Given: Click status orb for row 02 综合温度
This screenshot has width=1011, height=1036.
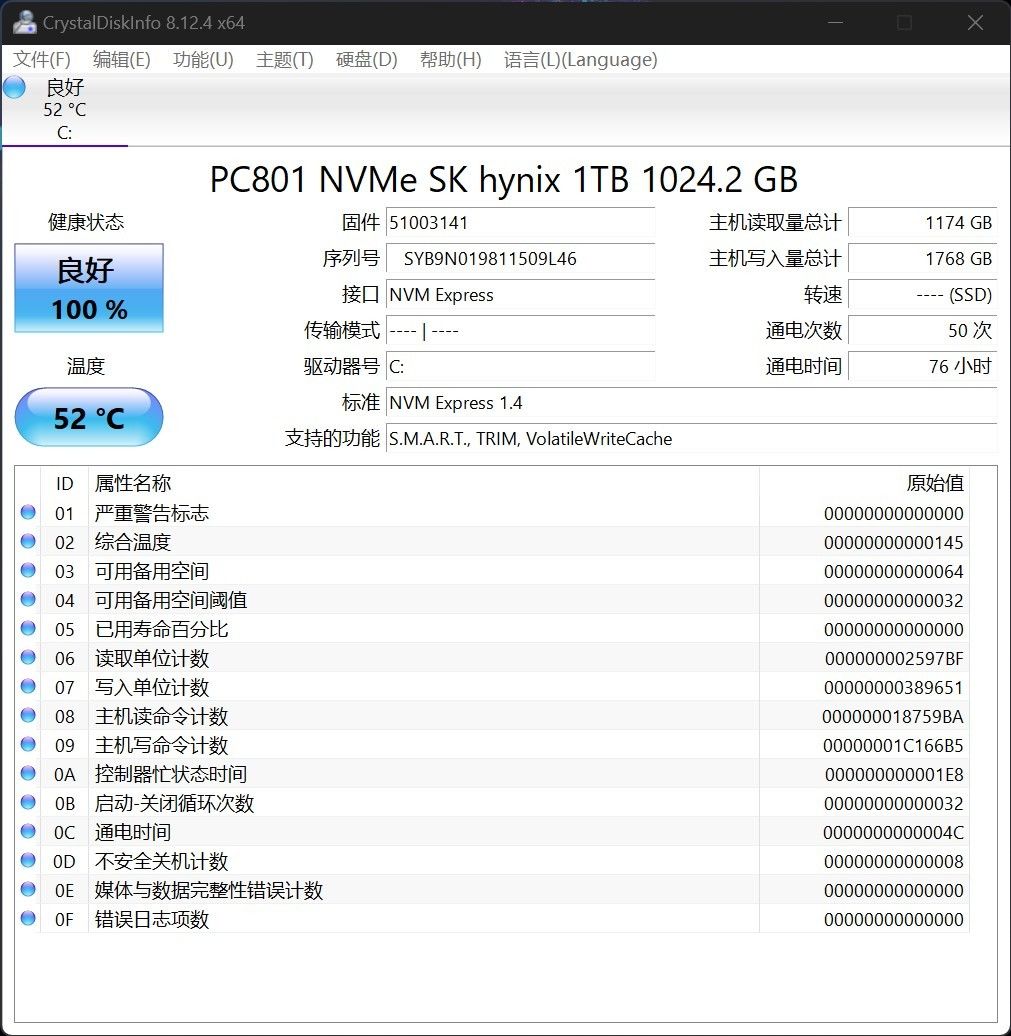Looking at the screenshot, I should pos(28,541).
